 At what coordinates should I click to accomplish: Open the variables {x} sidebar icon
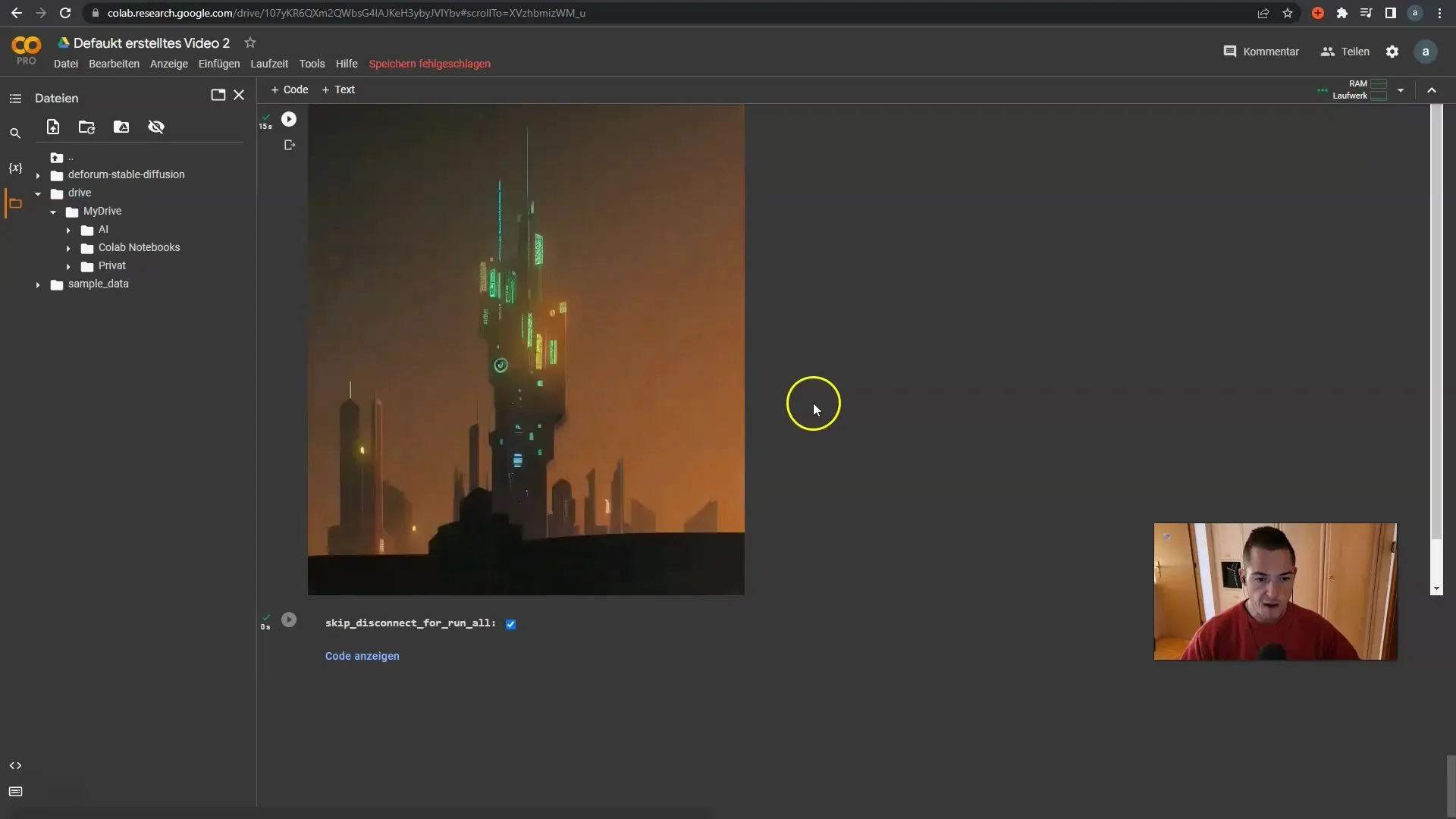click(x=15, y=168)
